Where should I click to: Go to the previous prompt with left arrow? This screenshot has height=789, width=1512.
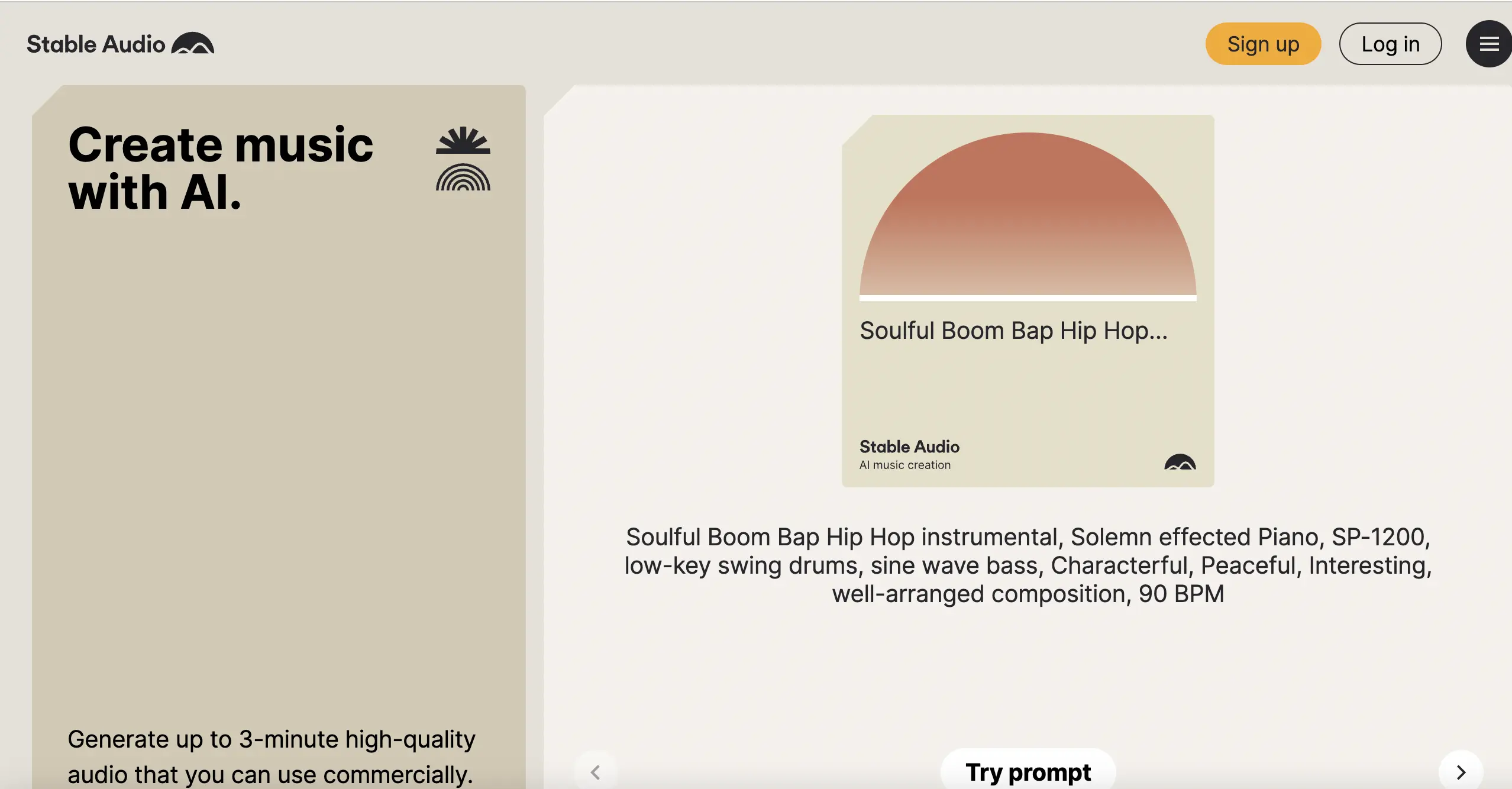coord(596,772)
